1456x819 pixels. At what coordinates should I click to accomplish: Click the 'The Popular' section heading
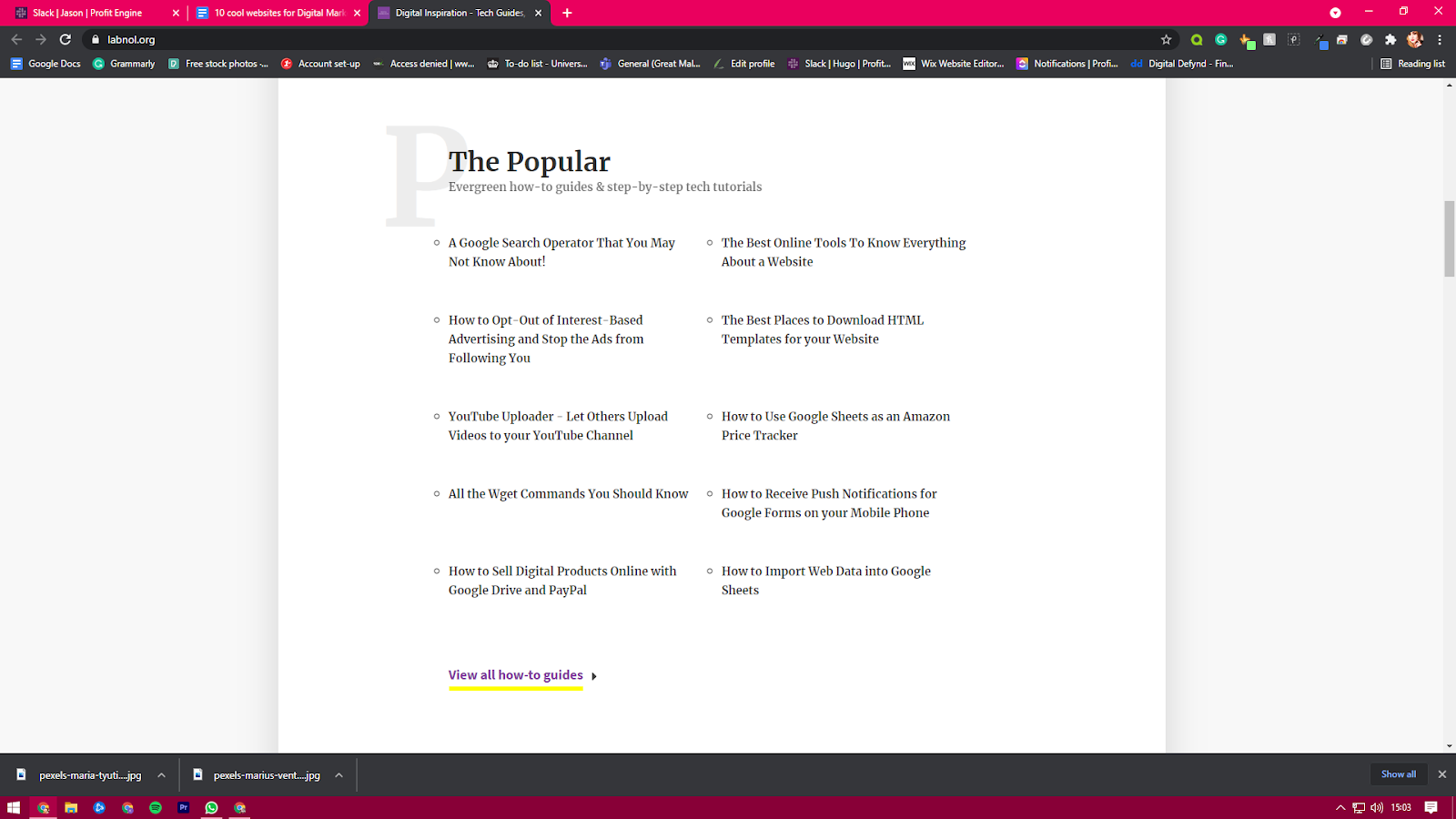point(529,161)
